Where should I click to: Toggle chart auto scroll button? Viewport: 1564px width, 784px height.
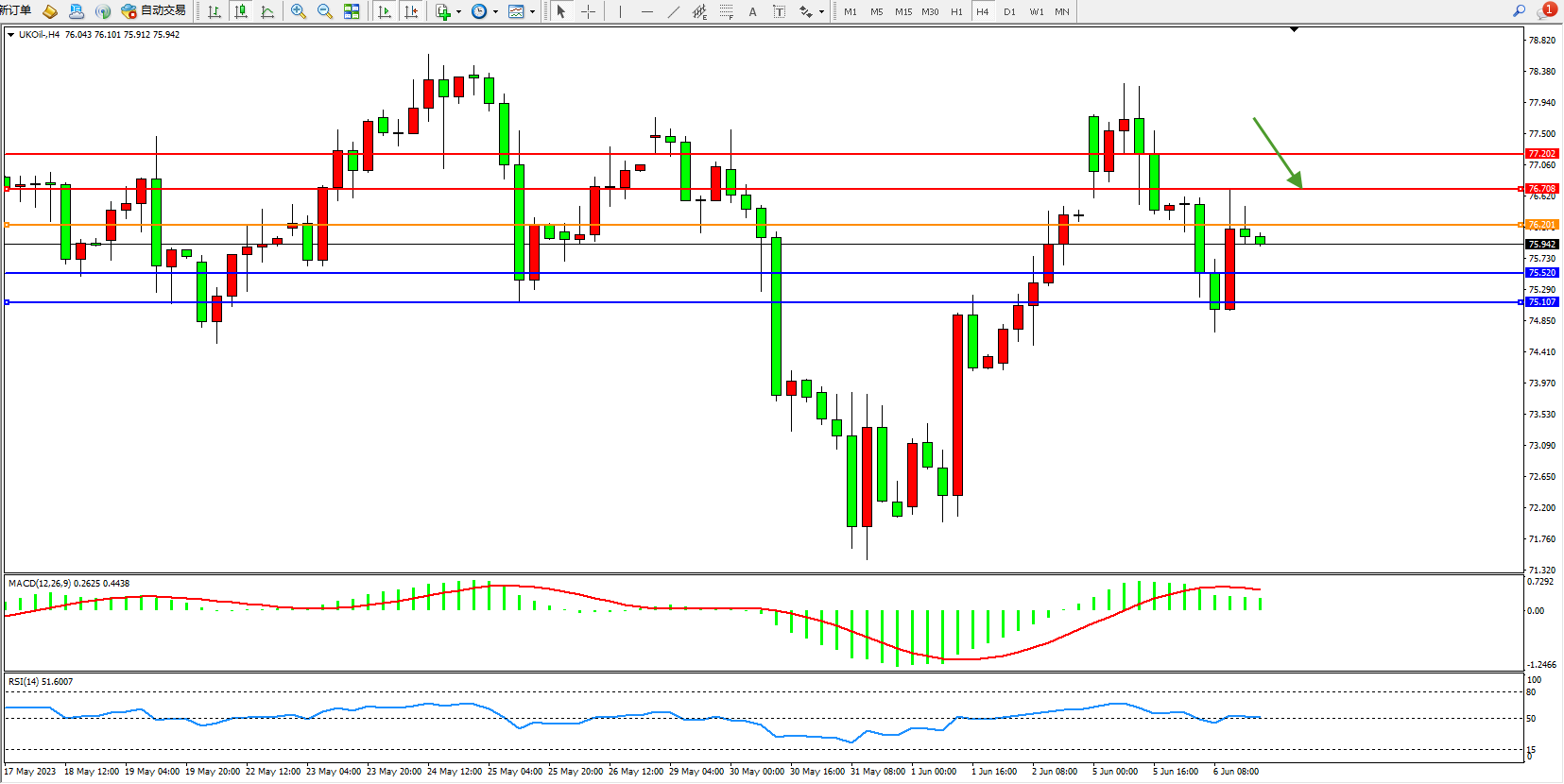click(x=385, y=11)
